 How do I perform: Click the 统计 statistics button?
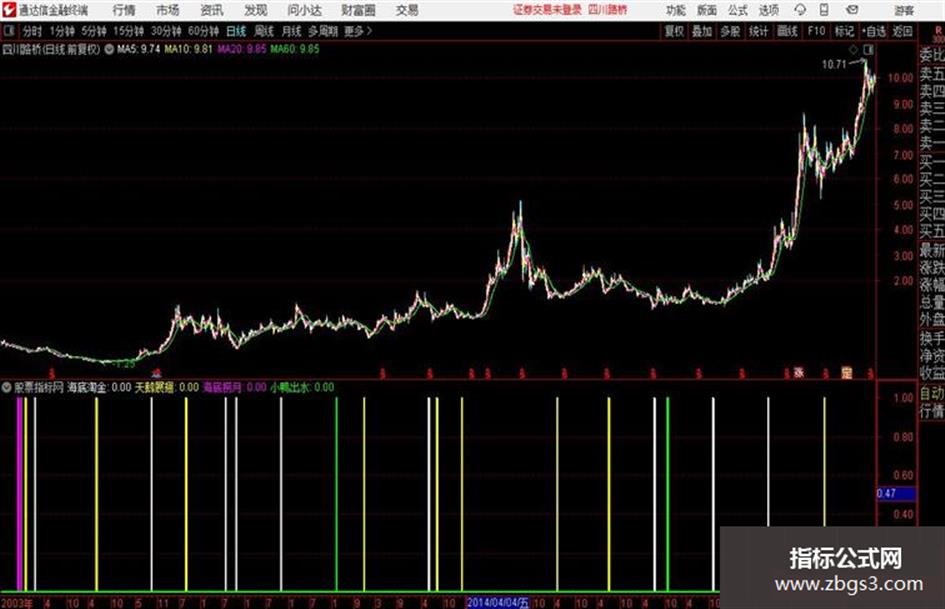(x=759, y=31)
